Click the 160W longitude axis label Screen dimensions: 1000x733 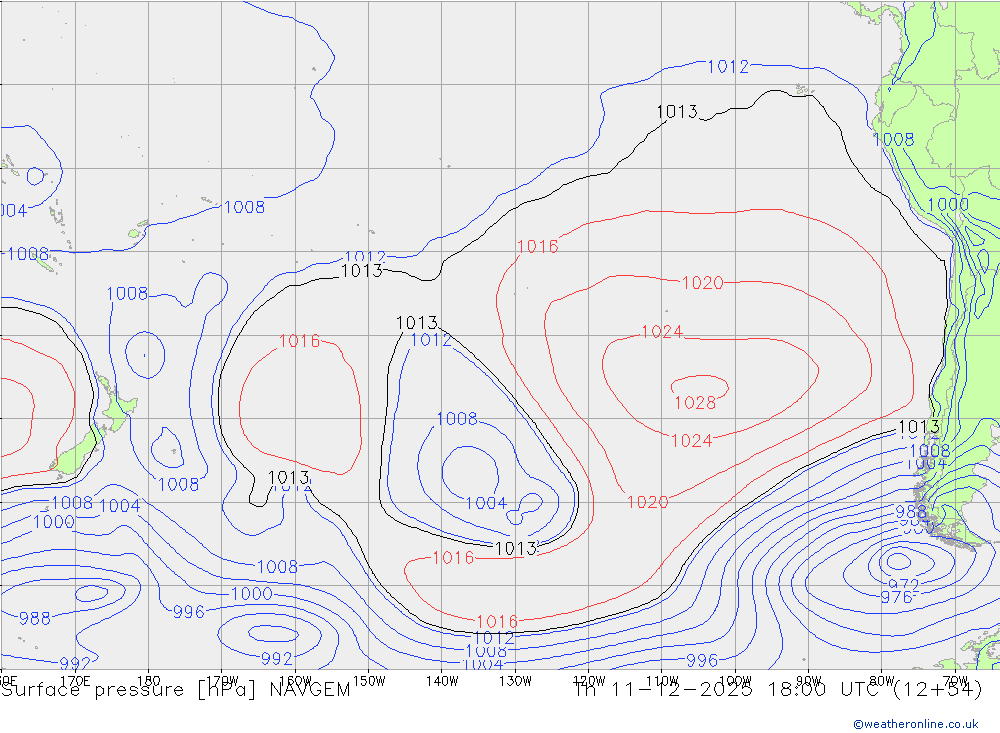coord(295,681)
